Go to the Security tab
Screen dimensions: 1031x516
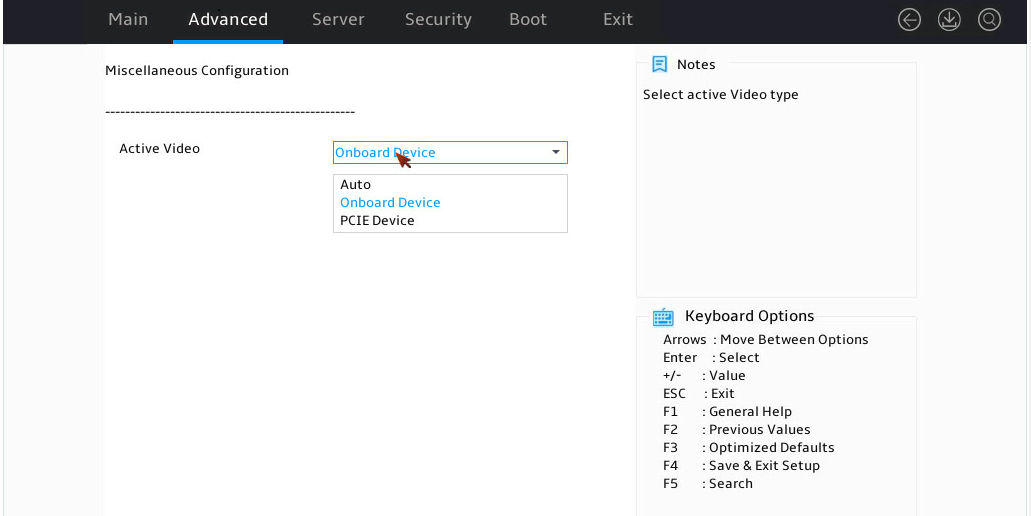438,20
